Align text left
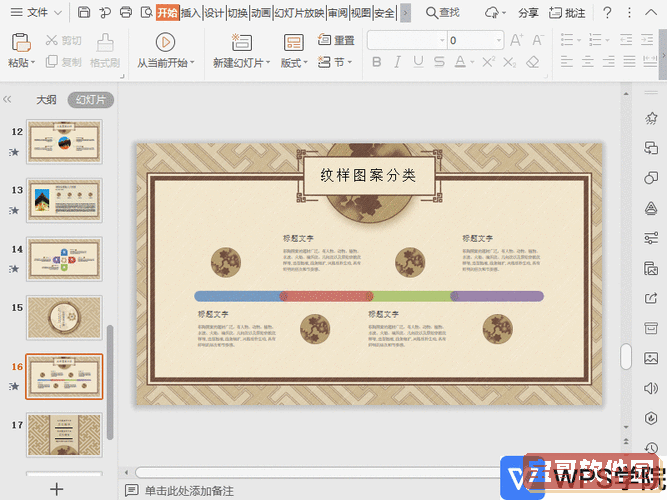 coord(567,62)
